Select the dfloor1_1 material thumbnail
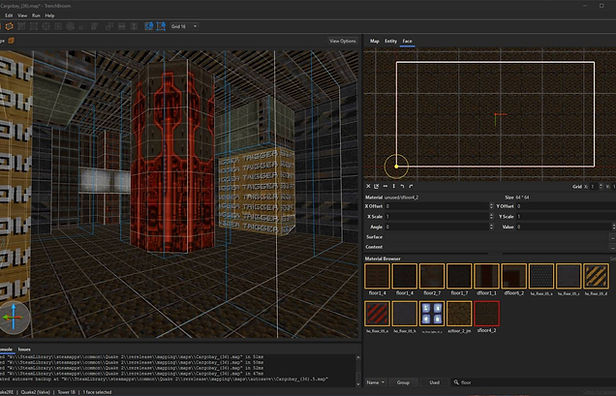The image size is (616, 396). (487, 276)
